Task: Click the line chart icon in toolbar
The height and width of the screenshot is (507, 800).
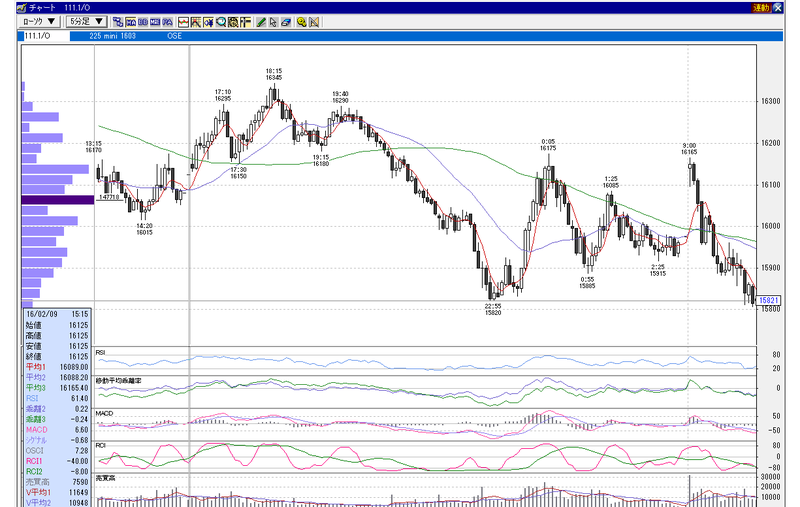Action: pyautogui.click(x=183, y=21)
